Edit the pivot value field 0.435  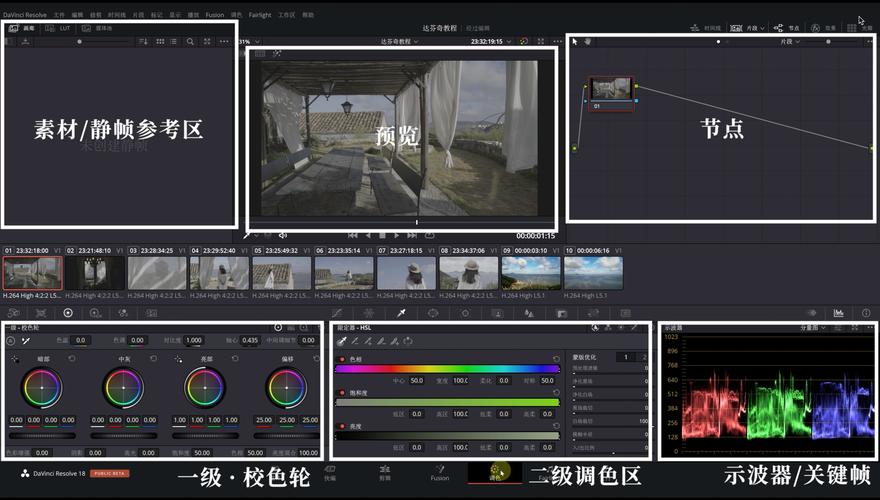(250, 340)
